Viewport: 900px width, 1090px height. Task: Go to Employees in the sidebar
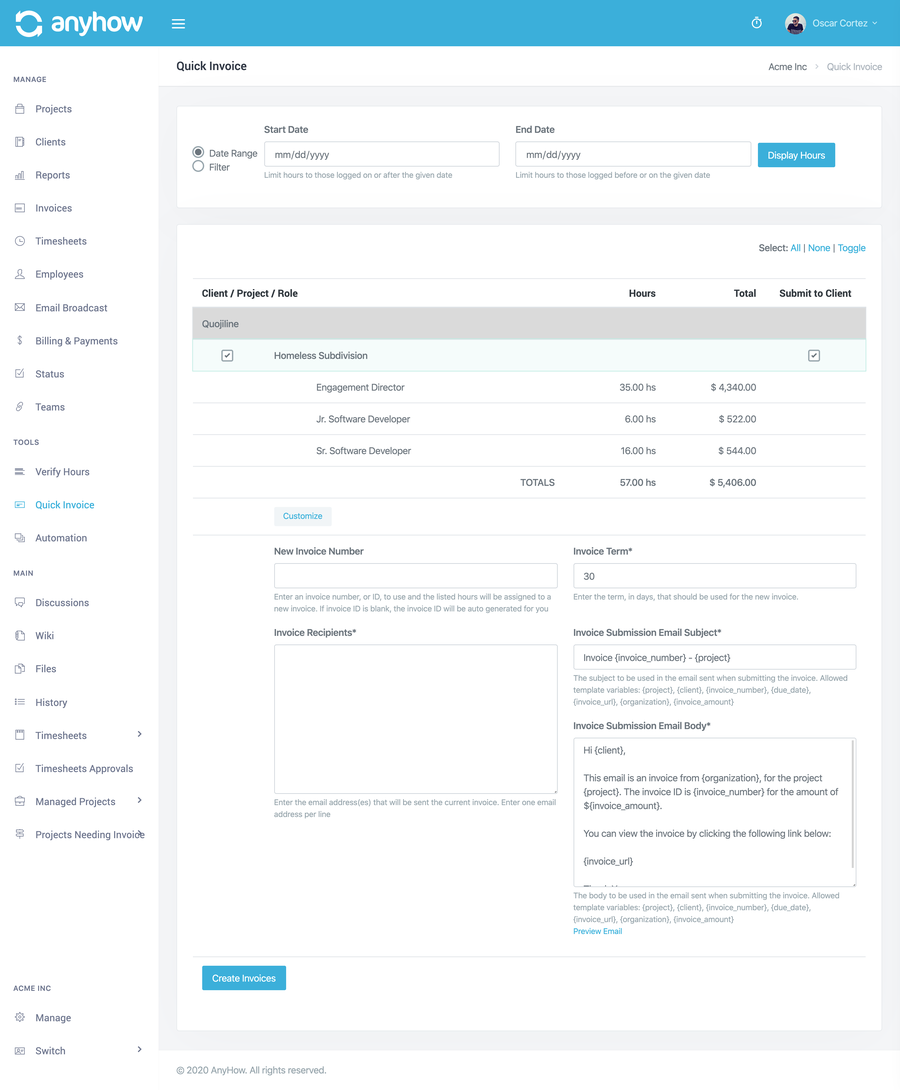59,274
